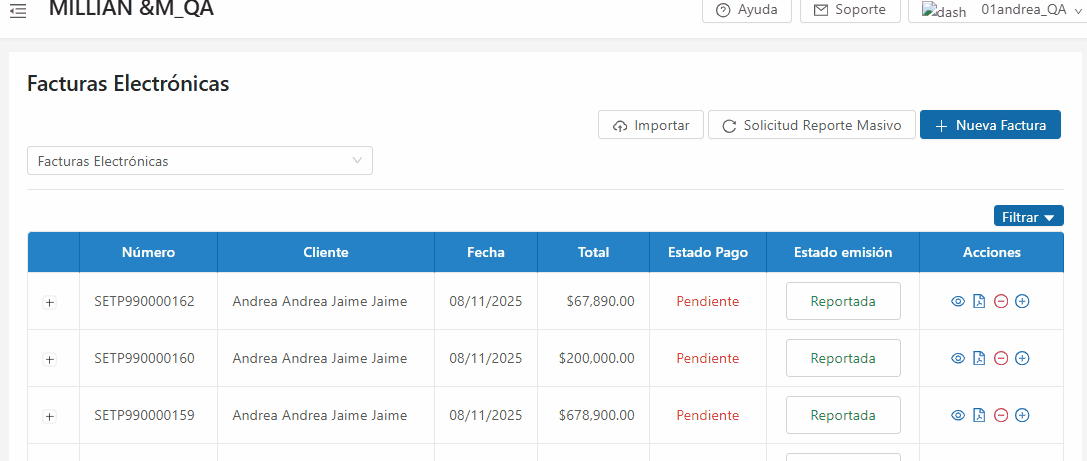
Task: Click red minus icon for SETP990000160
Action: [1000, 358]
